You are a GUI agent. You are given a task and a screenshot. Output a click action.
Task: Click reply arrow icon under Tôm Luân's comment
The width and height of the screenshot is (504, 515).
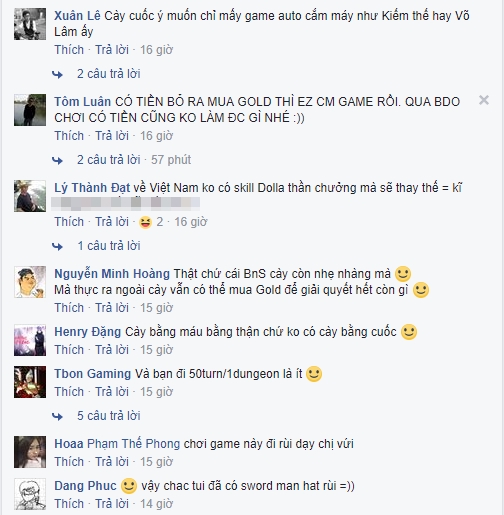point(57,160)
